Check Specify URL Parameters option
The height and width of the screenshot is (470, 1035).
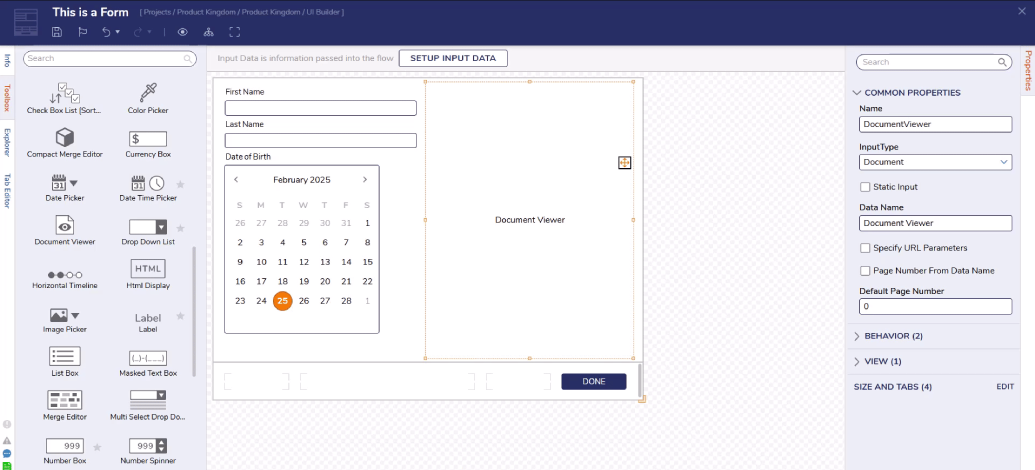865,248
